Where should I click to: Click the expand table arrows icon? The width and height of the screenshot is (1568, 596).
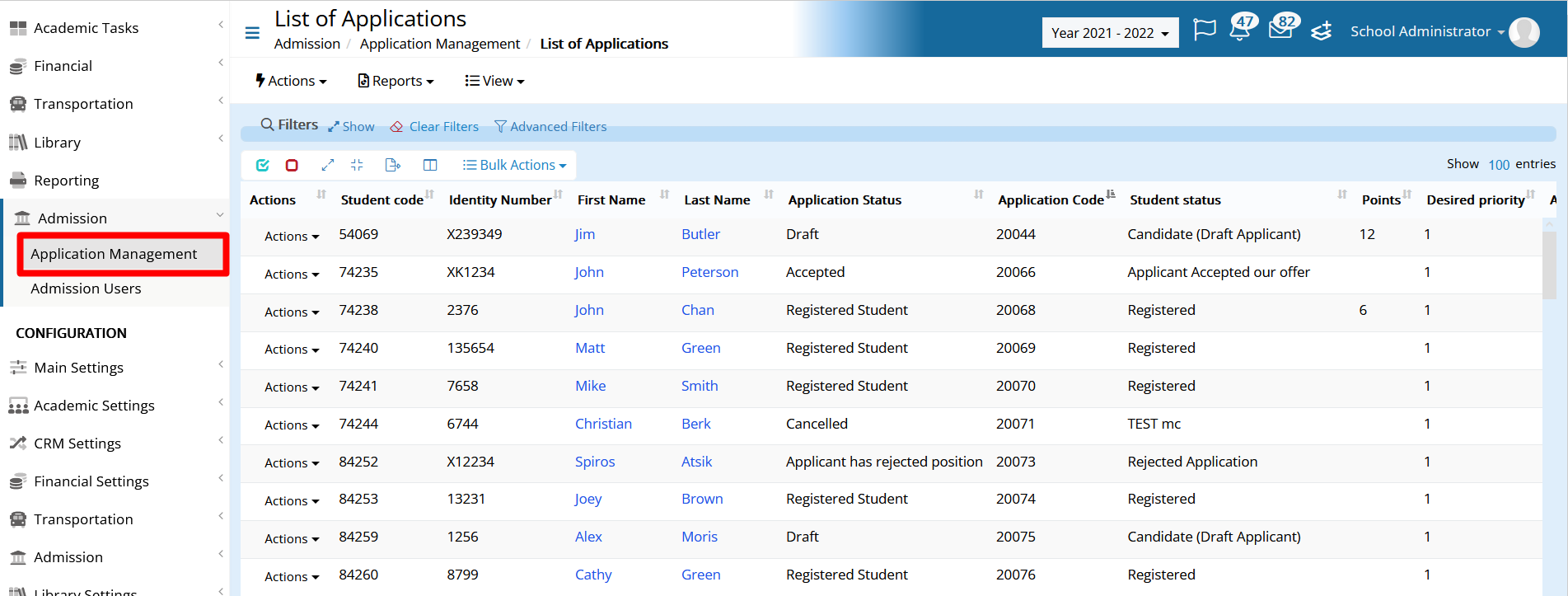327,165
